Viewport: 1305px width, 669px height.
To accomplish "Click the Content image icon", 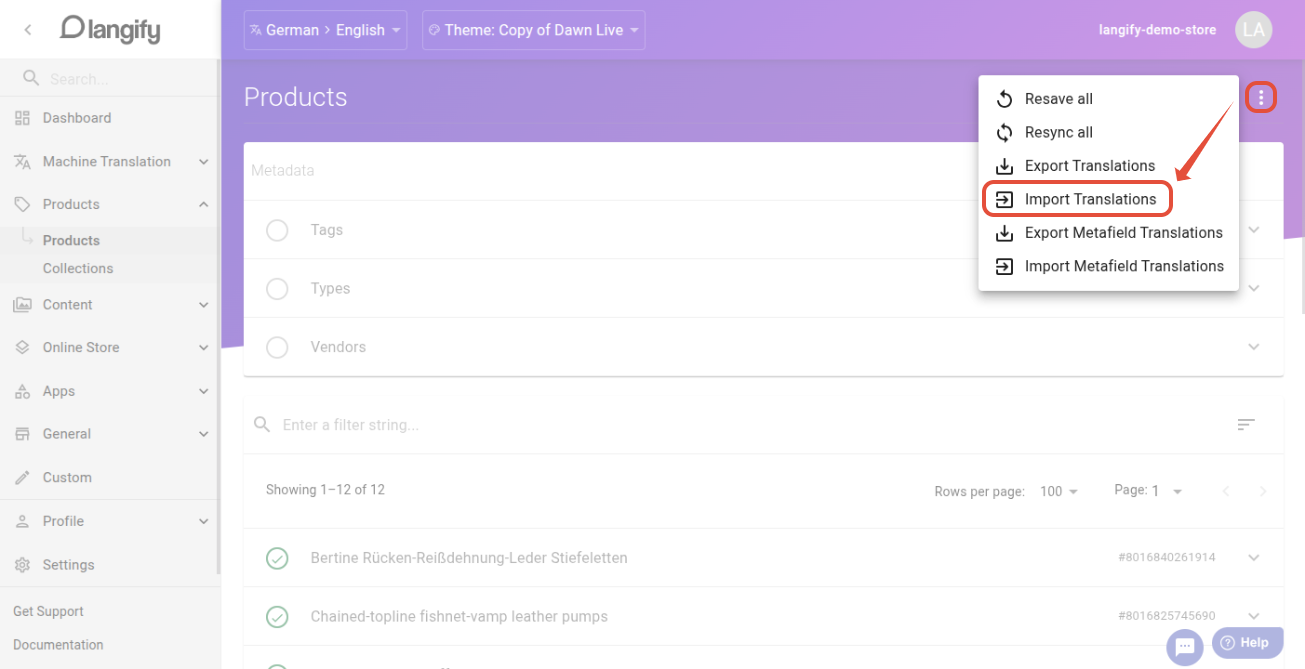I will (x=22, y=305).
